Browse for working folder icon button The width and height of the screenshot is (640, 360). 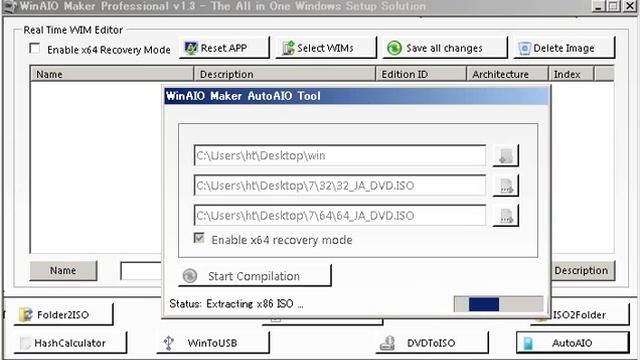point(506,155)
